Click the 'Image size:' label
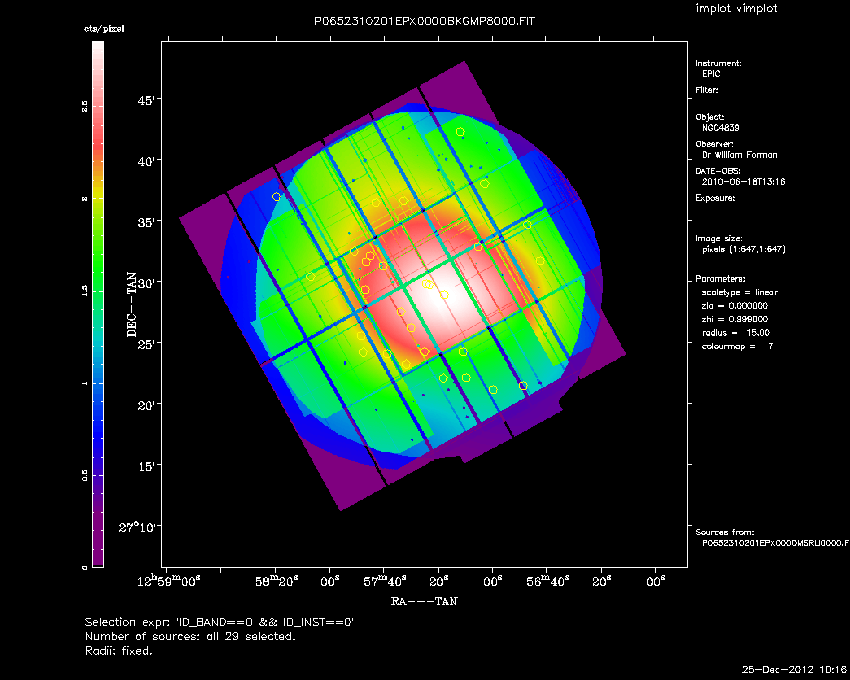The width and height of the screenshot is (850, 680). 719,239
